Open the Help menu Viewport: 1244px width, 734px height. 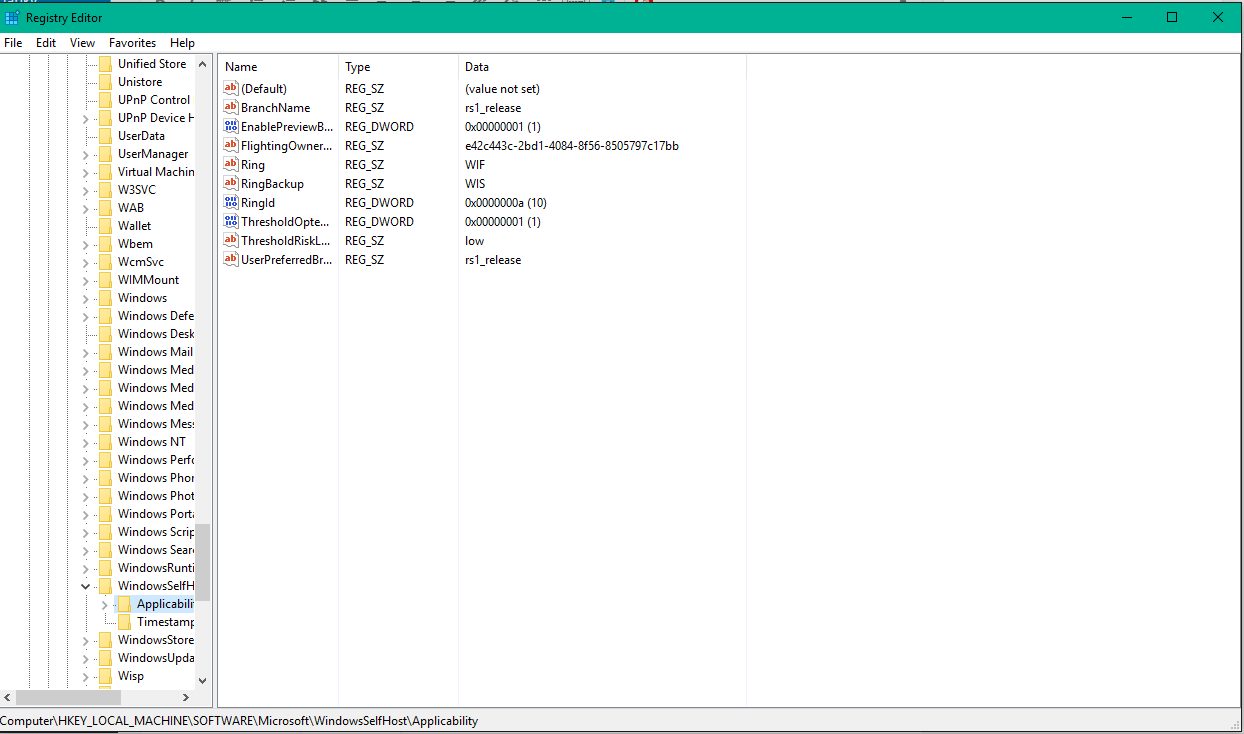pos(183,43)
